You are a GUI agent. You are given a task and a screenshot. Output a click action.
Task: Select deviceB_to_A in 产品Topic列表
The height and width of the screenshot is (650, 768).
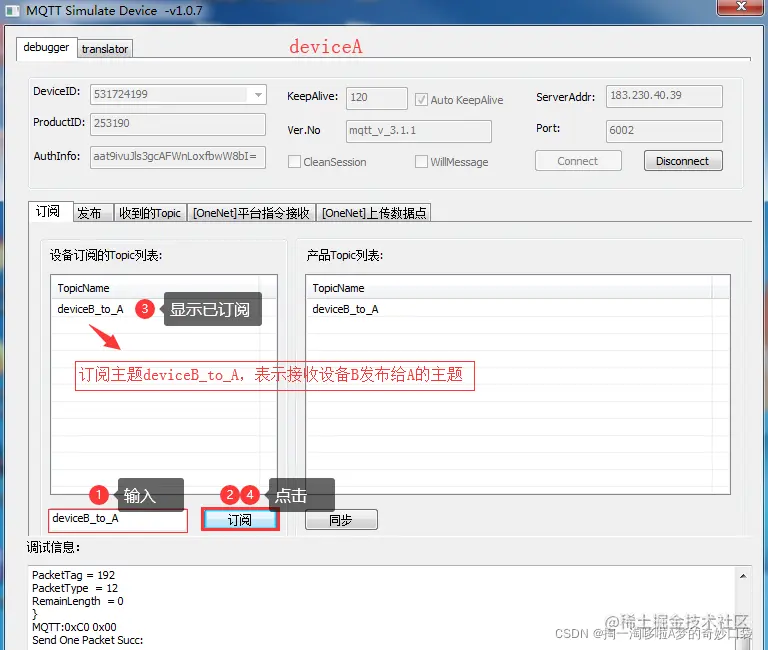[x=345, y=309]
